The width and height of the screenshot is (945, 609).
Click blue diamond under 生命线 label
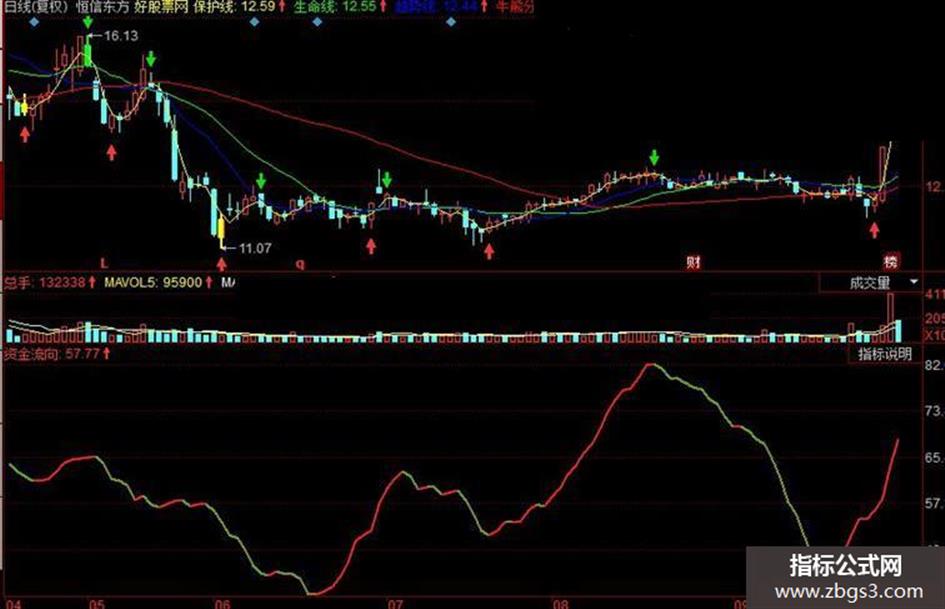pyautogui.click(x=317, y=22)
